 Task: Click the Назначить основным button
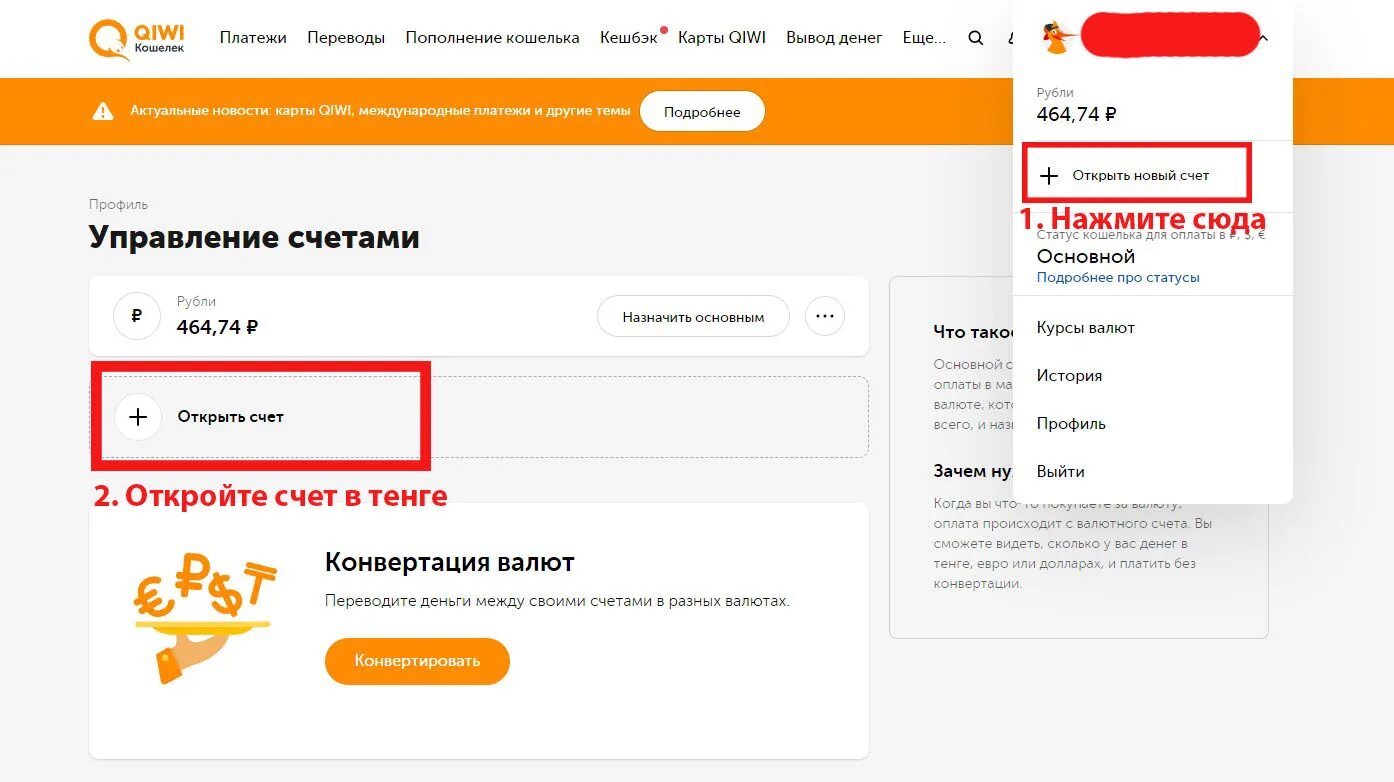tap(693, 317)
